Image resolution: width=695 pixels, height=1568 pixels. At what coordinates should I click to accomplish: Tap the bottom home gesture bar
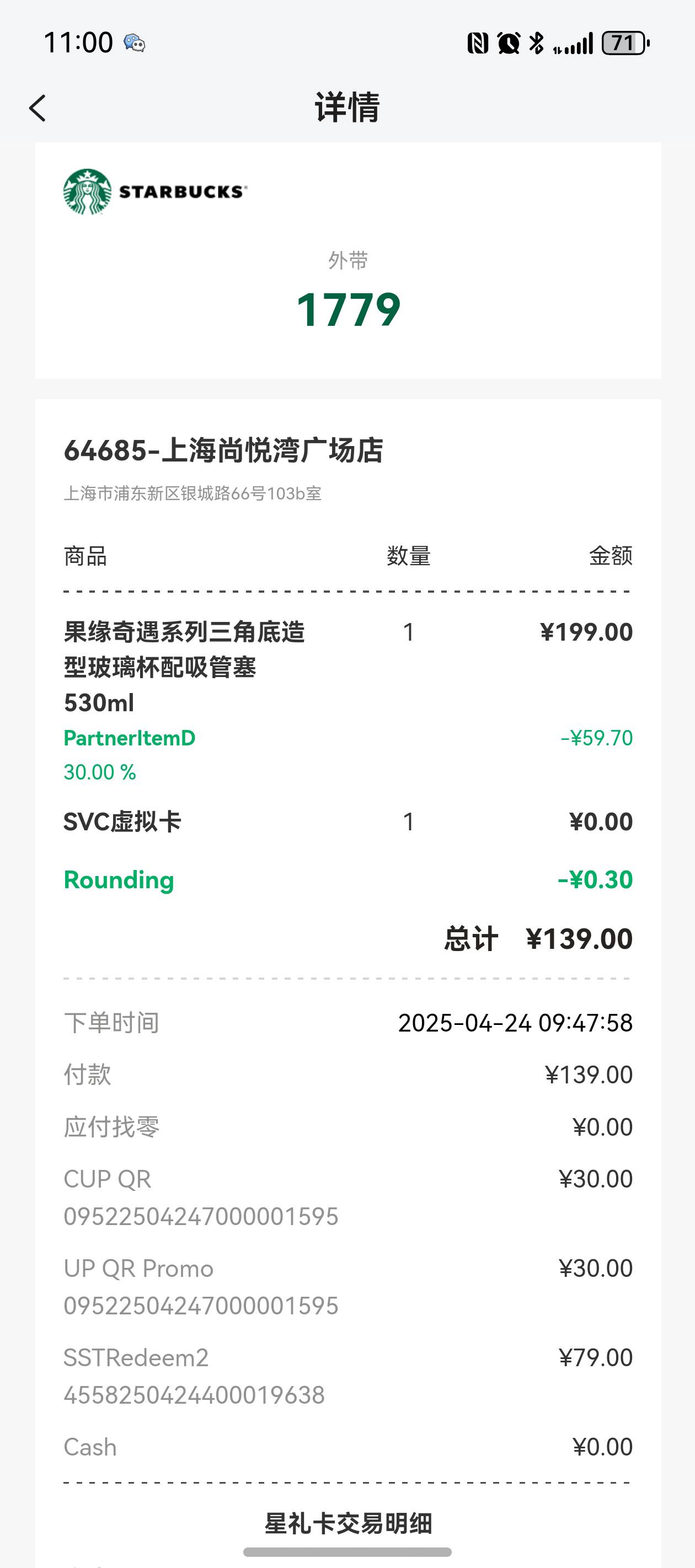[347, 1551]
